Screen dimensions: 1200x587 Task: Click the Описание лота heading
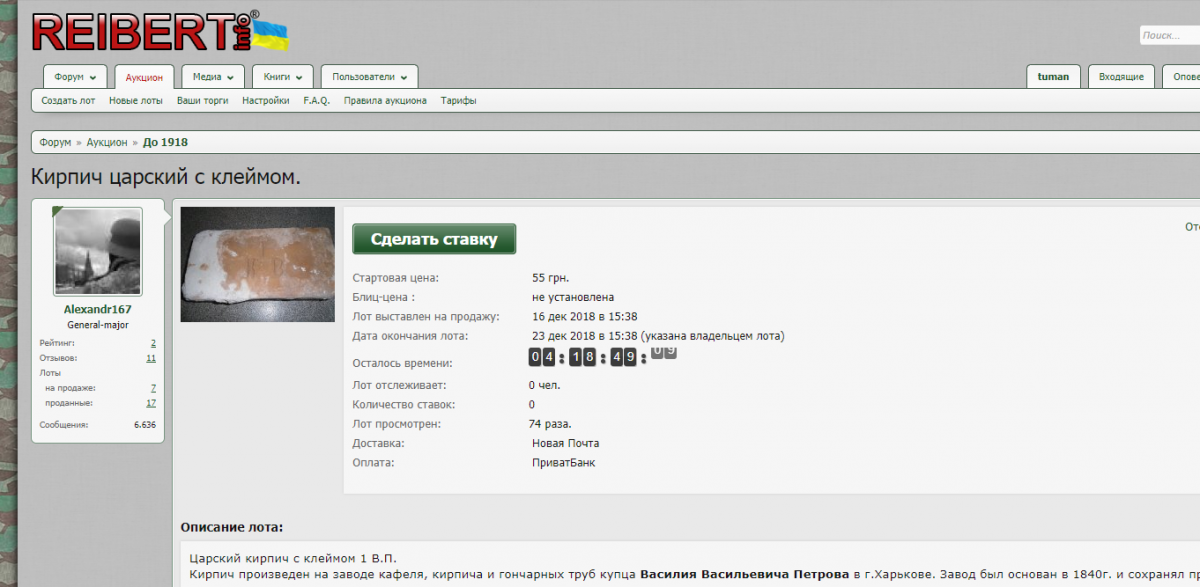point(231,527)
